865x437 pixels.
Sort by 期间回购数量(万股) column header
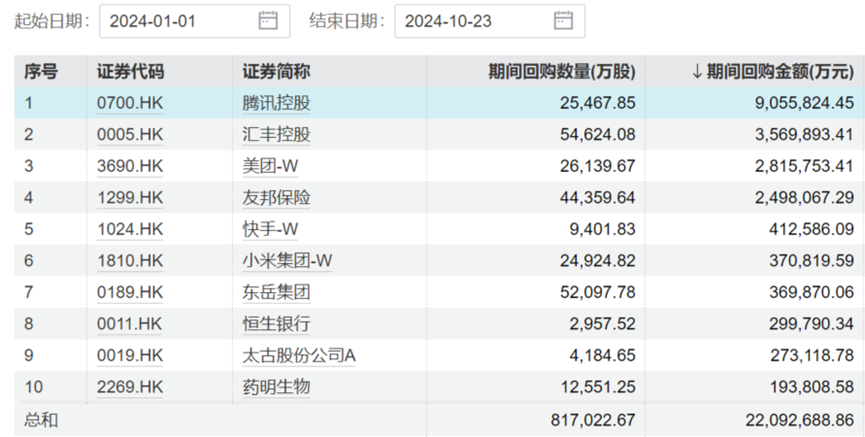562,72
